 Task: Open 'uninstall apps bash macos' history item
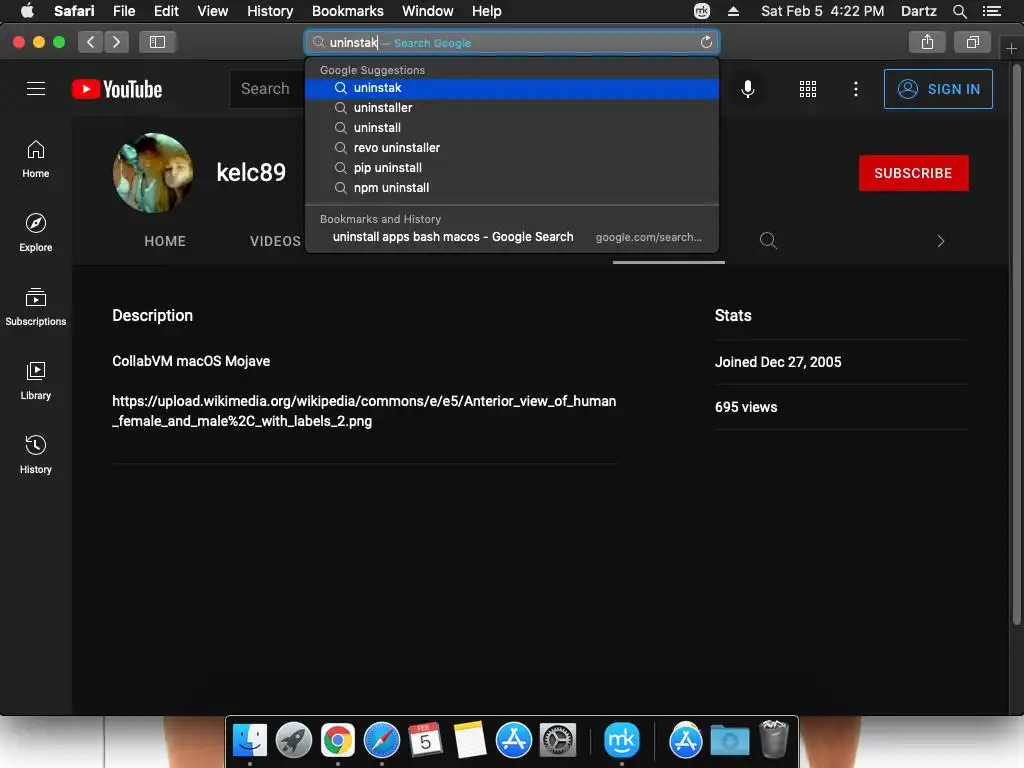(x=512, y=237)
